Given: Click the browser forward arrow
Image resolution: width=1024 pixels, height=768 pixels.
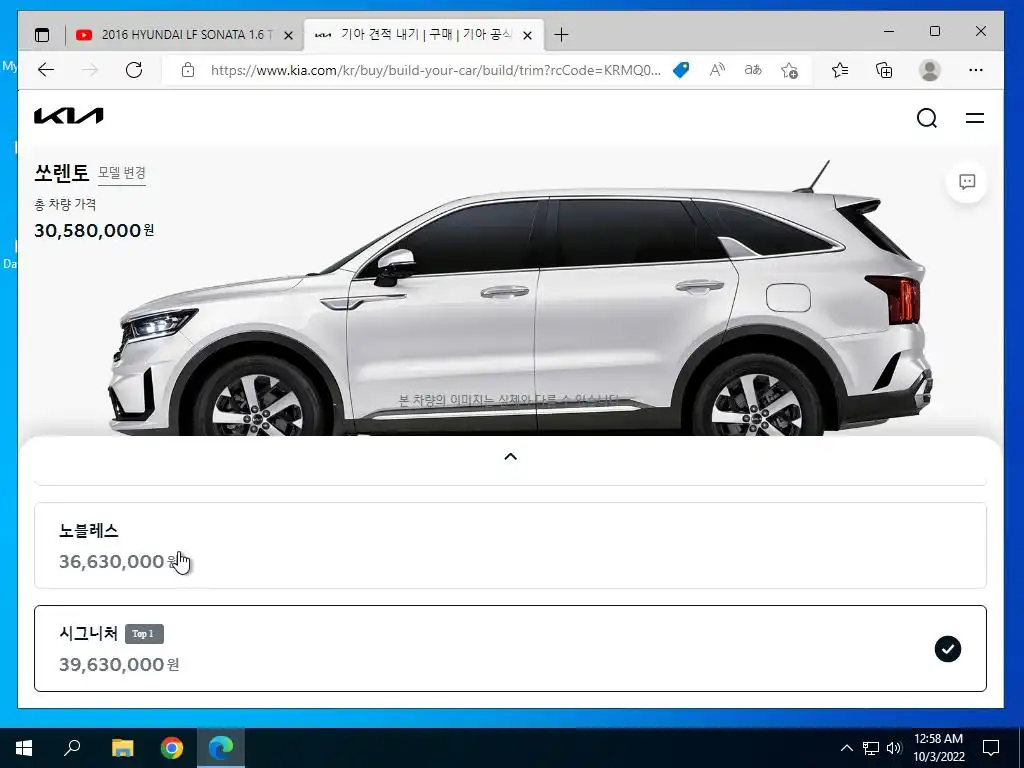Looking at the screenshot, I should pos(90,70).
